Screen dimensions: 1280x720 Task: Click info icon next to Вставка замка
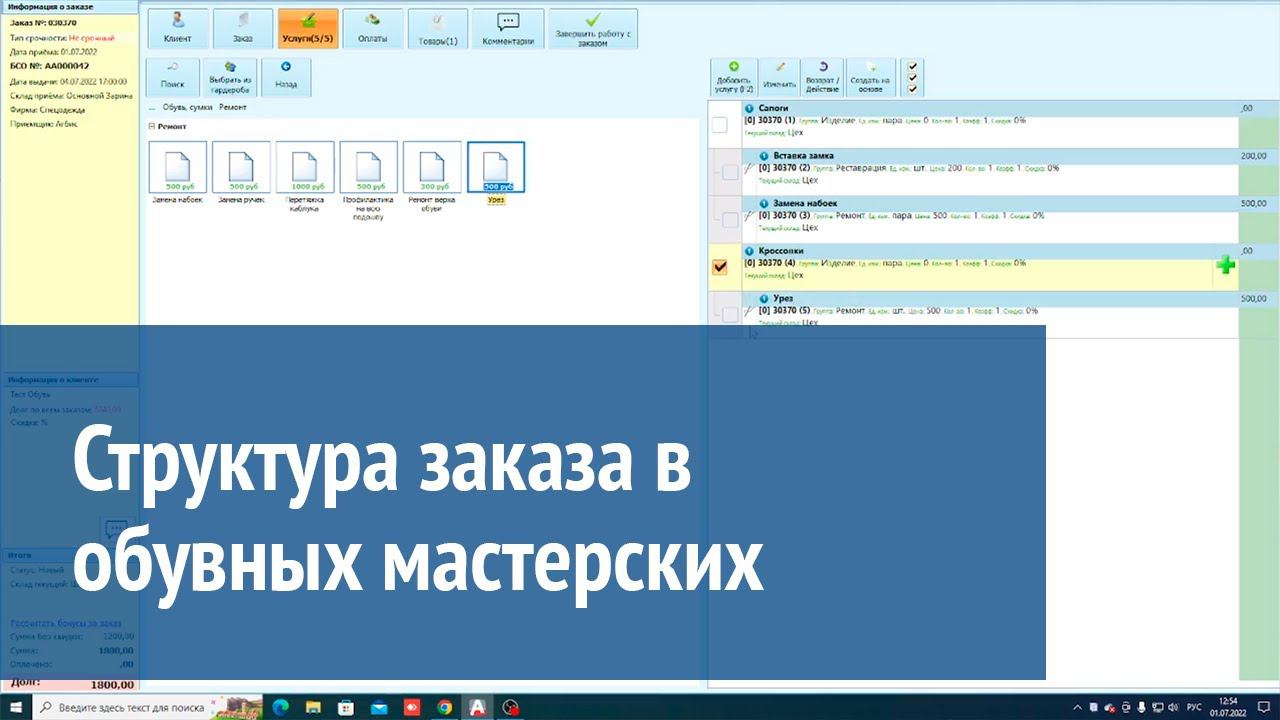pyautogui.click(x=764, y=156)
